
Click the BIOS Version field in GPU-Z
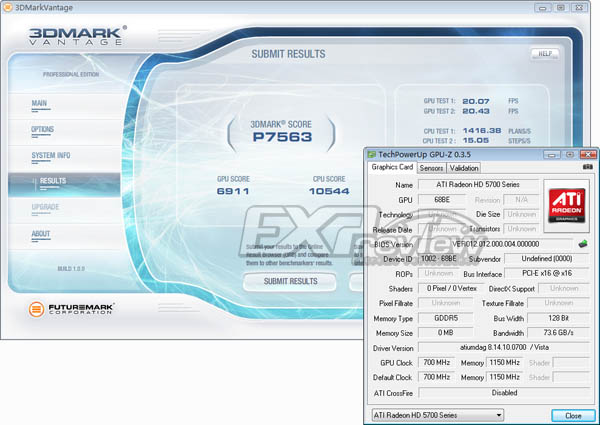click(496, 244)
